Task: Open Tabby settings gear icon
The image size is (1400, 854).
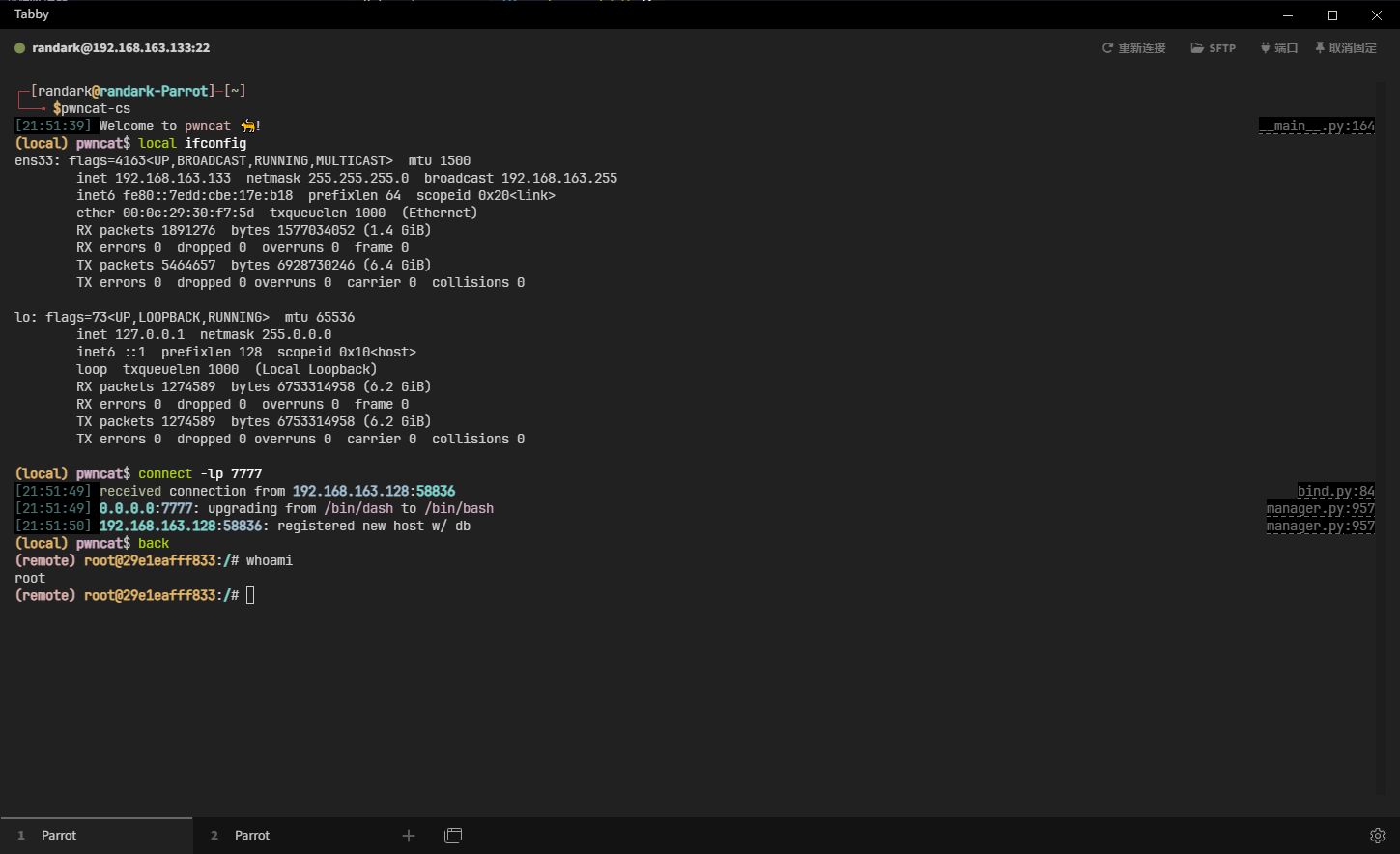Action: click(1378, 836)
